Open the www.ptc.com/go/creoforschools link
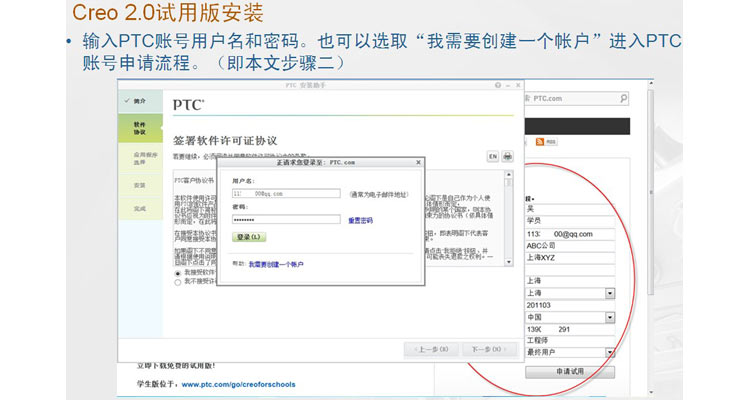The height and width of the screenshot is (400, 749). click(238, 384)
